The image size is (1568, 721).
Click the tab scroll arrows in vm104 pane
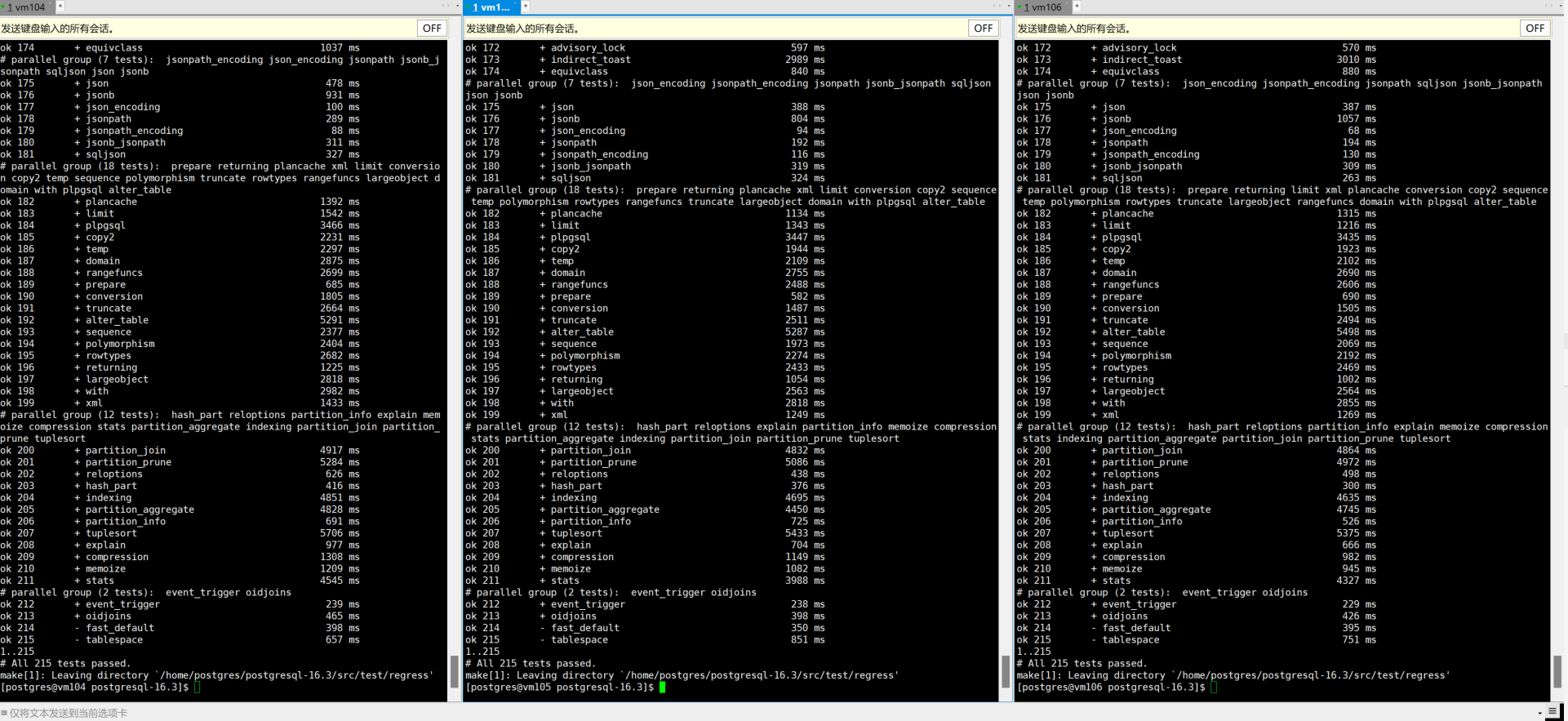tap(446, 7)
